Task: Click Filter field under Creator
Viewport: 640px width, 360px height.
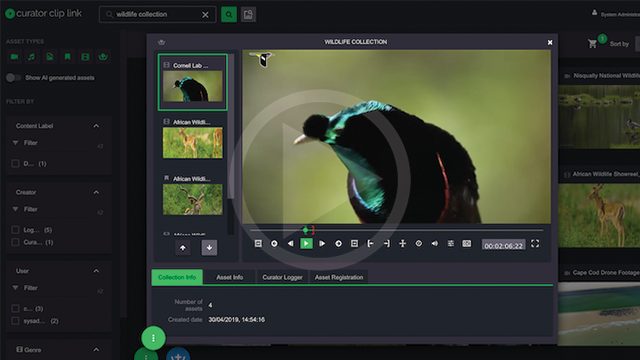Action: [57, 209]
